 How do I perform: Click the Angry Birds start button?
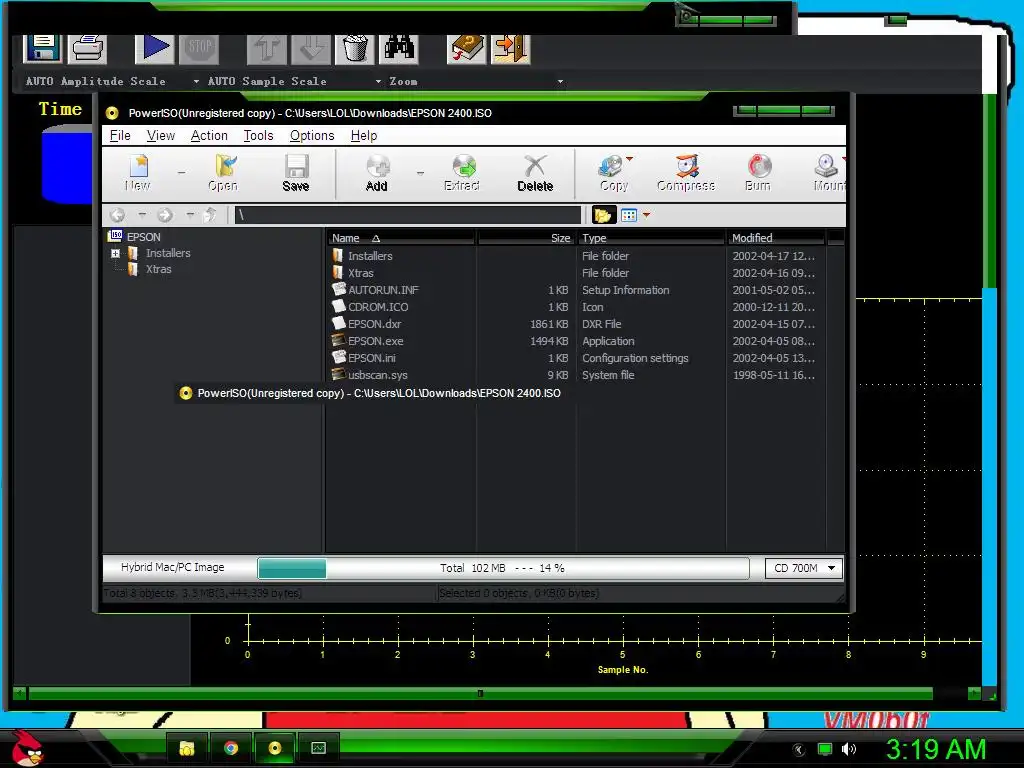27,747
